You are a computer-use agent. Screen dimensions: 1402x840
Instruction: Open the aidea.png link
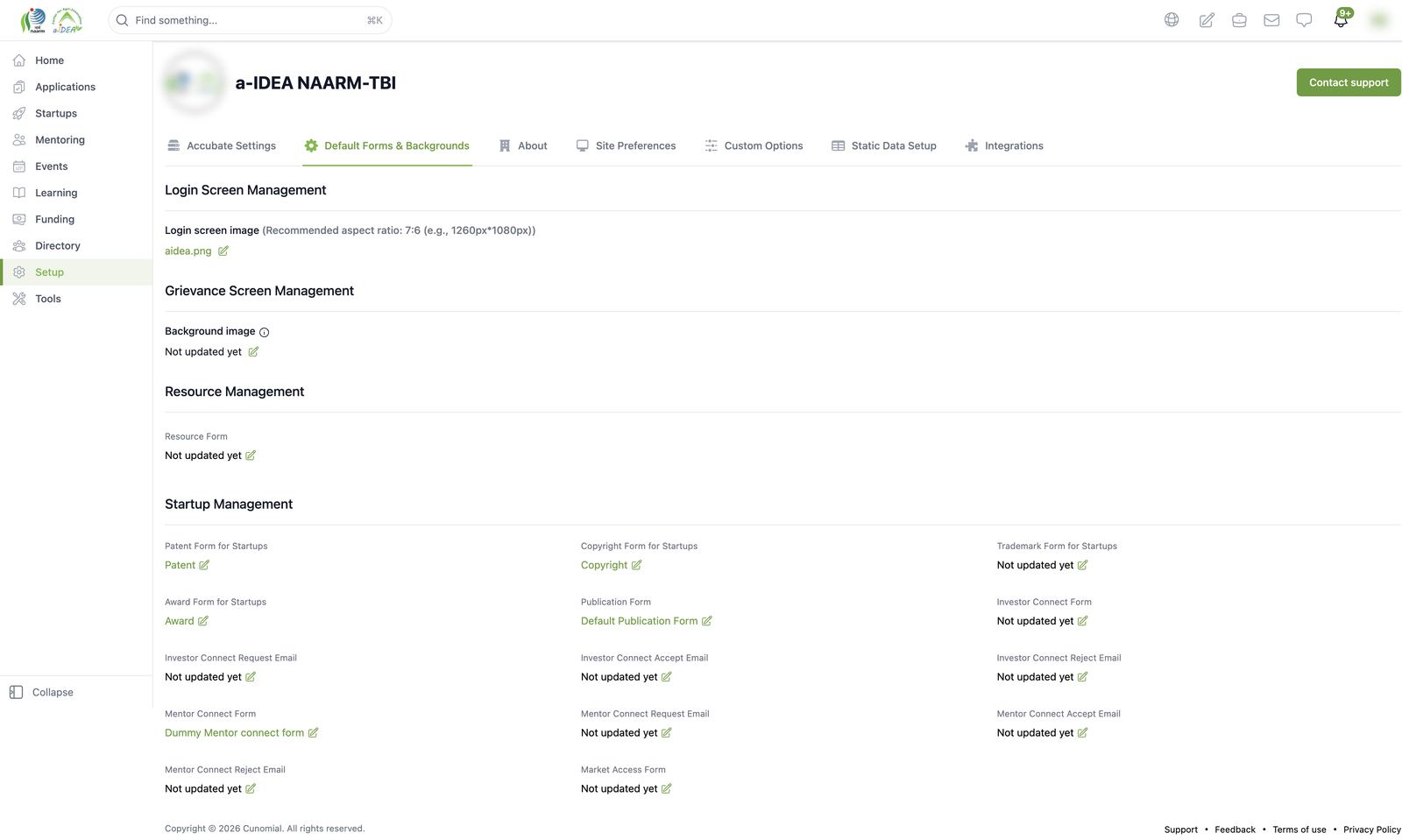[x=188, y=251]
